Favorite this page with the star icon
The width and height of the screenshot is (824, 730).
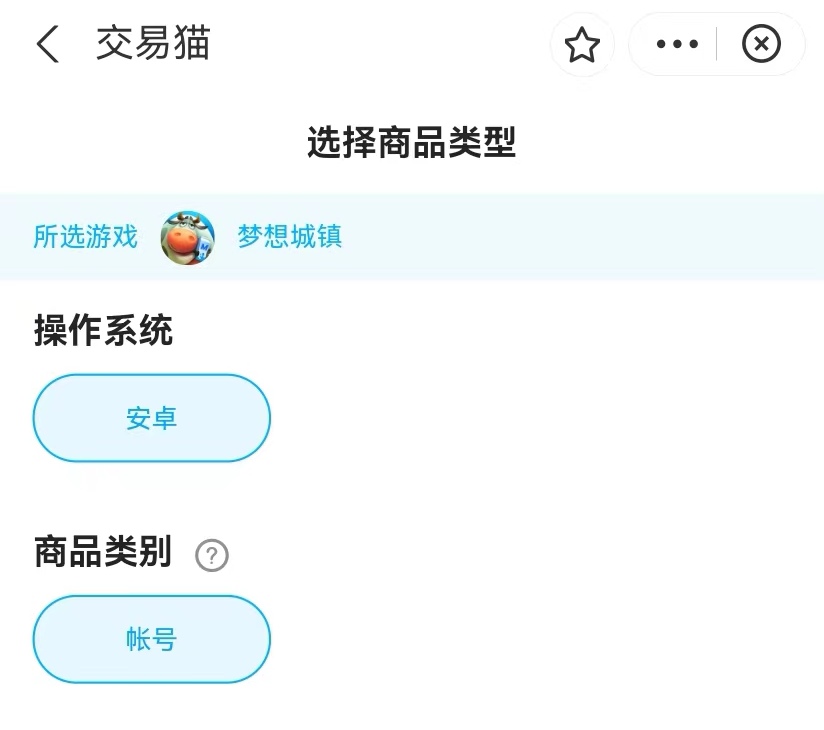pos(582,45)
